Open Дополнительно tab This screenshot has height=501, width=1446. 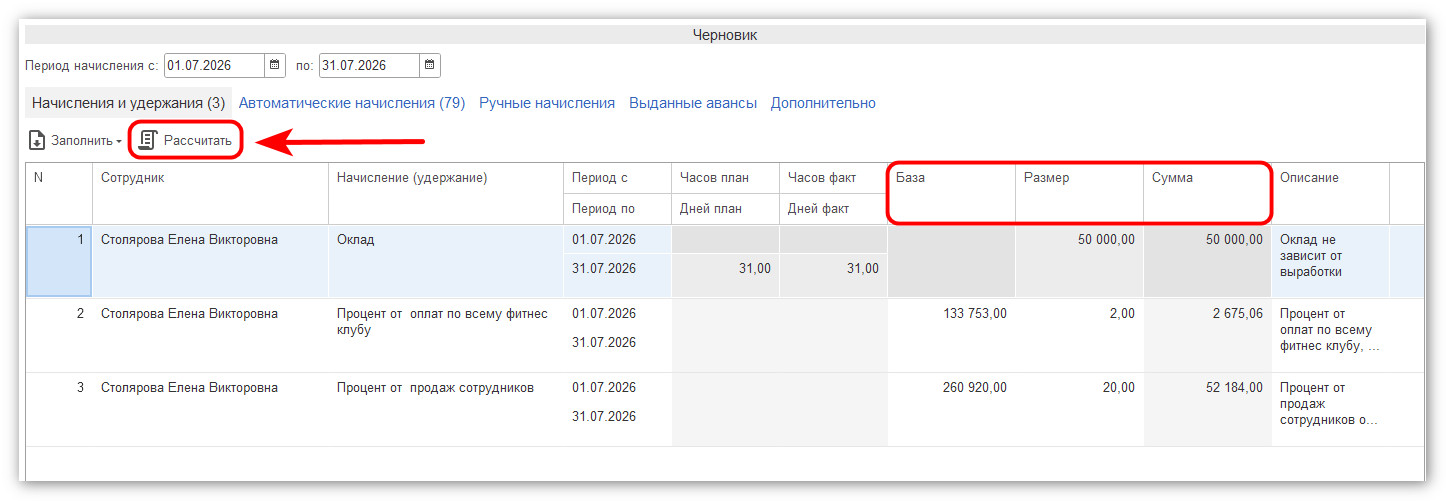coord(823,103)
